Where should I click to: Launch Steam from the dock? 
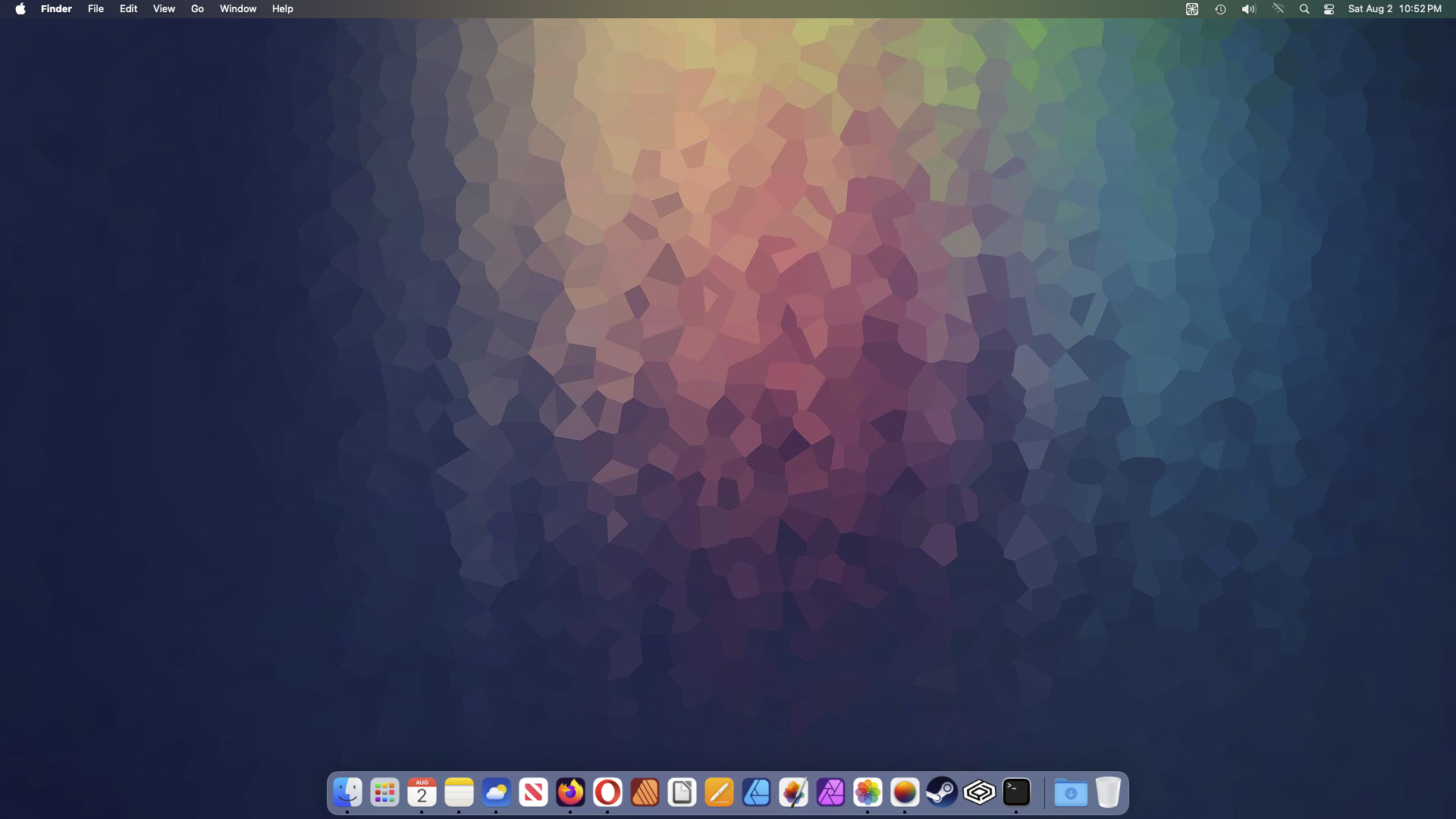(942, 792)
